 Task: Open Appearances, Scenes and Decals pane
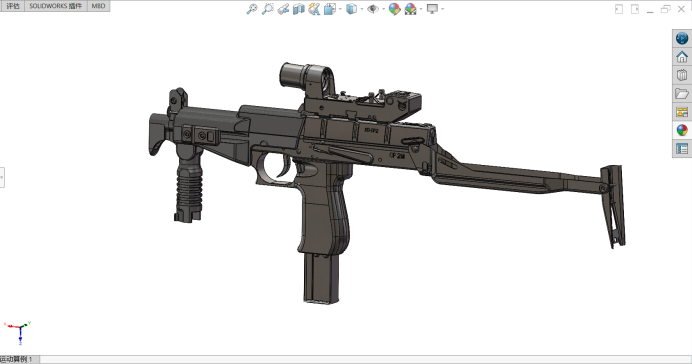click(682, 130)
